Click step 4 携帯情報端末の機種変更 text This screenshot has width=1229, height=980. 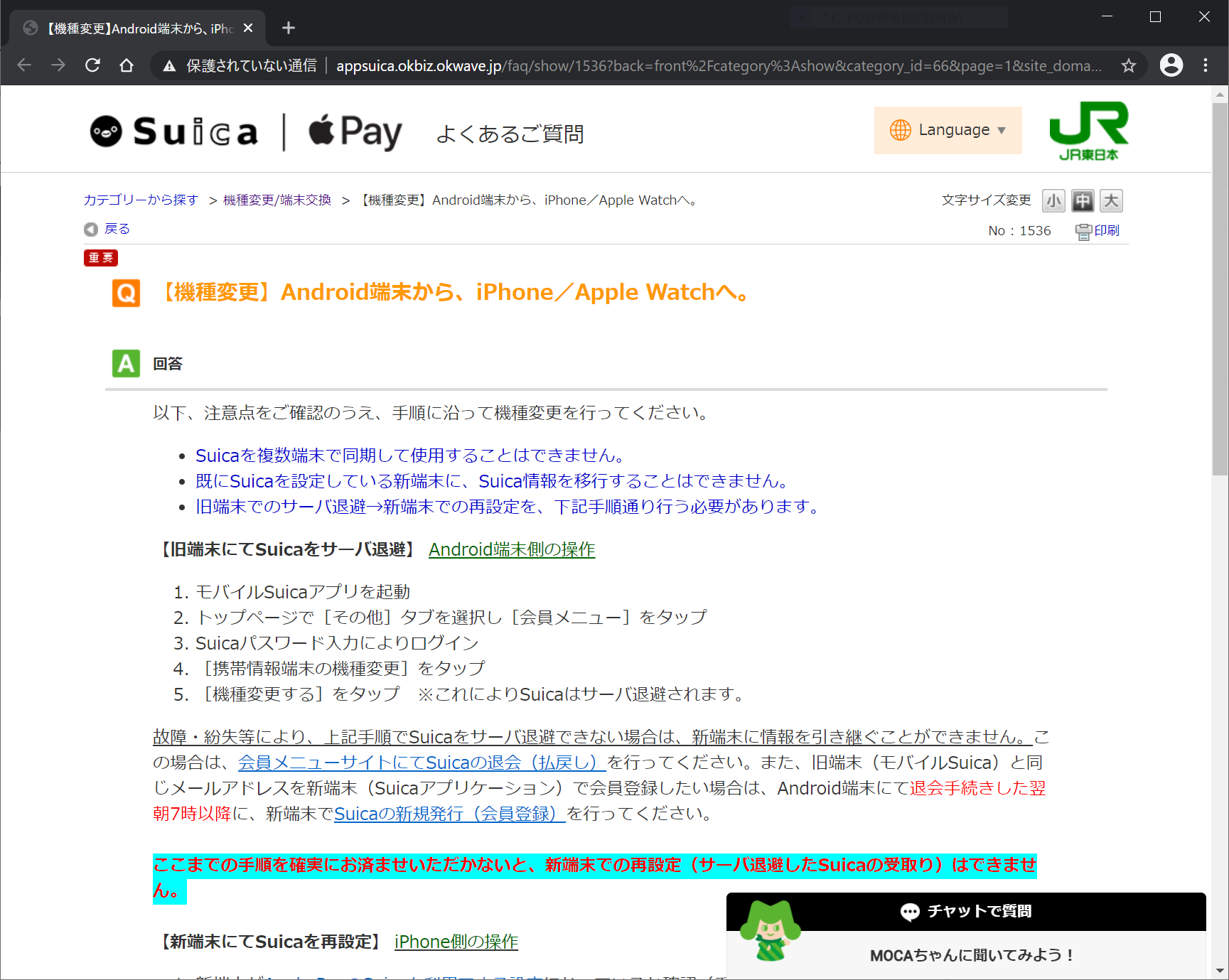tap(340, 669)
